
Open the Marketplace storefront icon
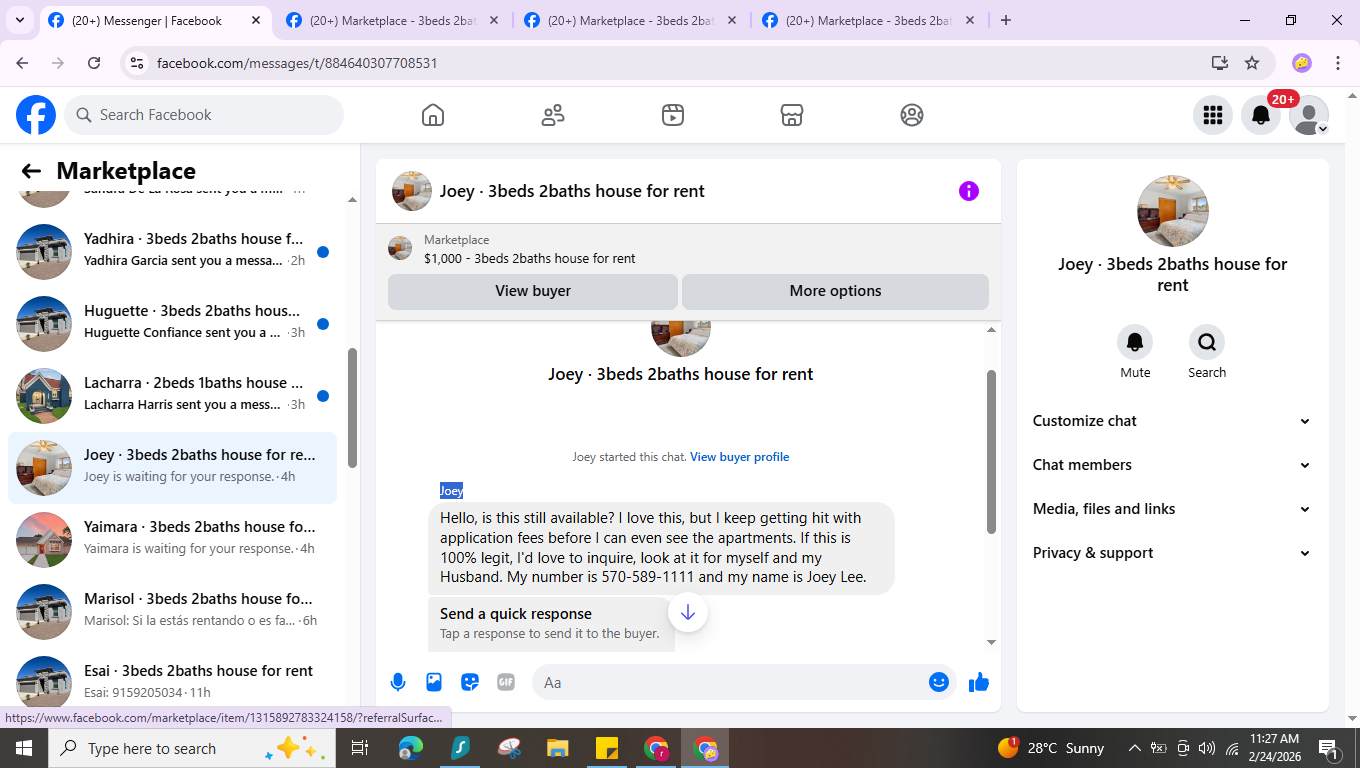point(792,115)
